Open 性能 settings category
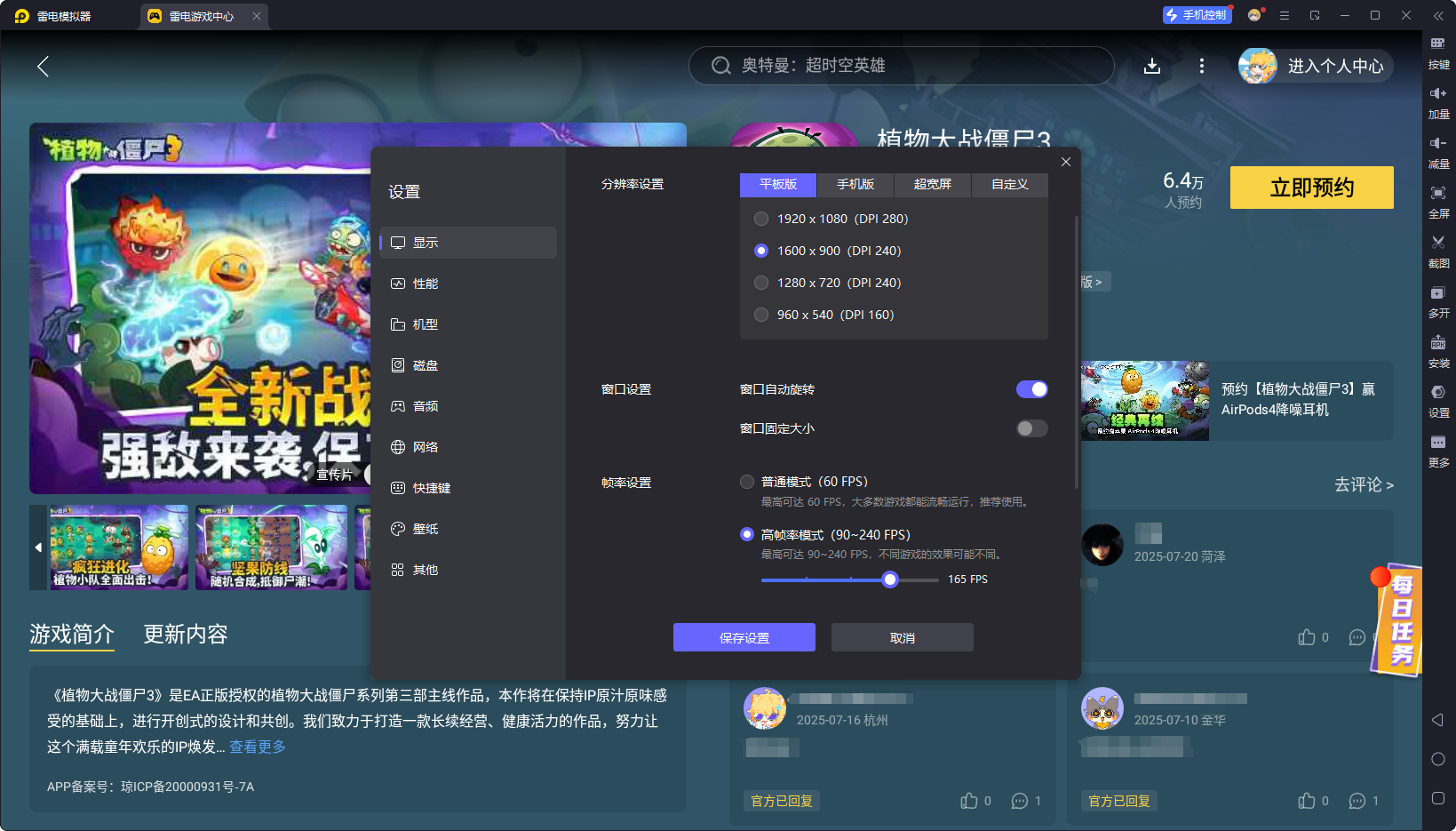The width and height of the screenshot is (1456, 831). coord(468,284)
